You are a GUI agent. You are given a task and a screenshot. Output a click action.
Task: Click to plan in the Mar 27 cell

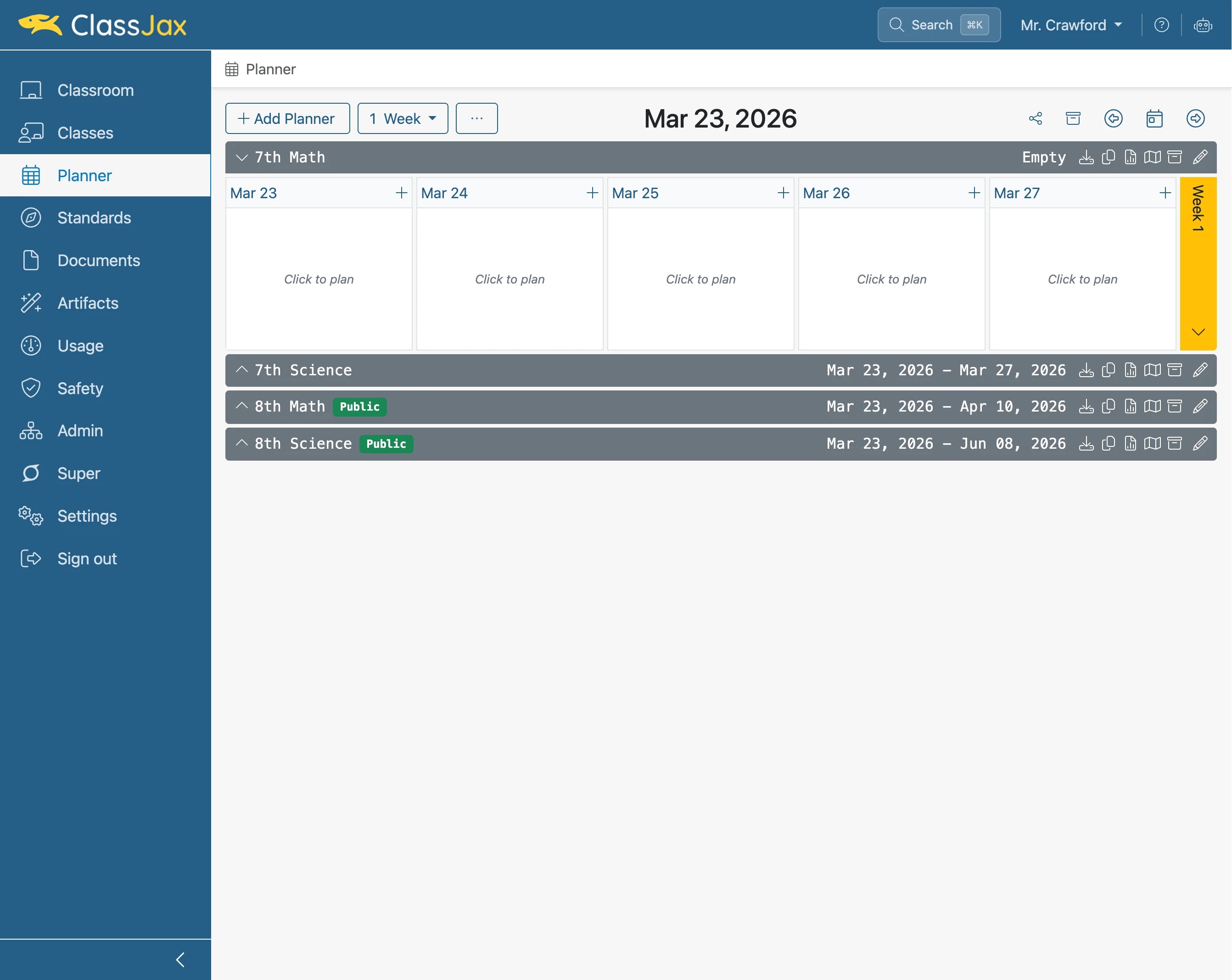click(x=1082, y=278)
